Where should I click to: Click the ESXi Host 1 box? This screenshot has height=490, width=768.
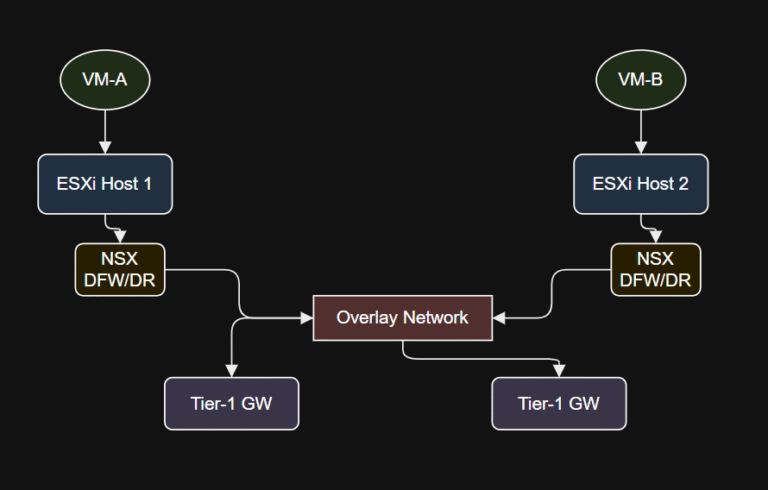[105, 184]
